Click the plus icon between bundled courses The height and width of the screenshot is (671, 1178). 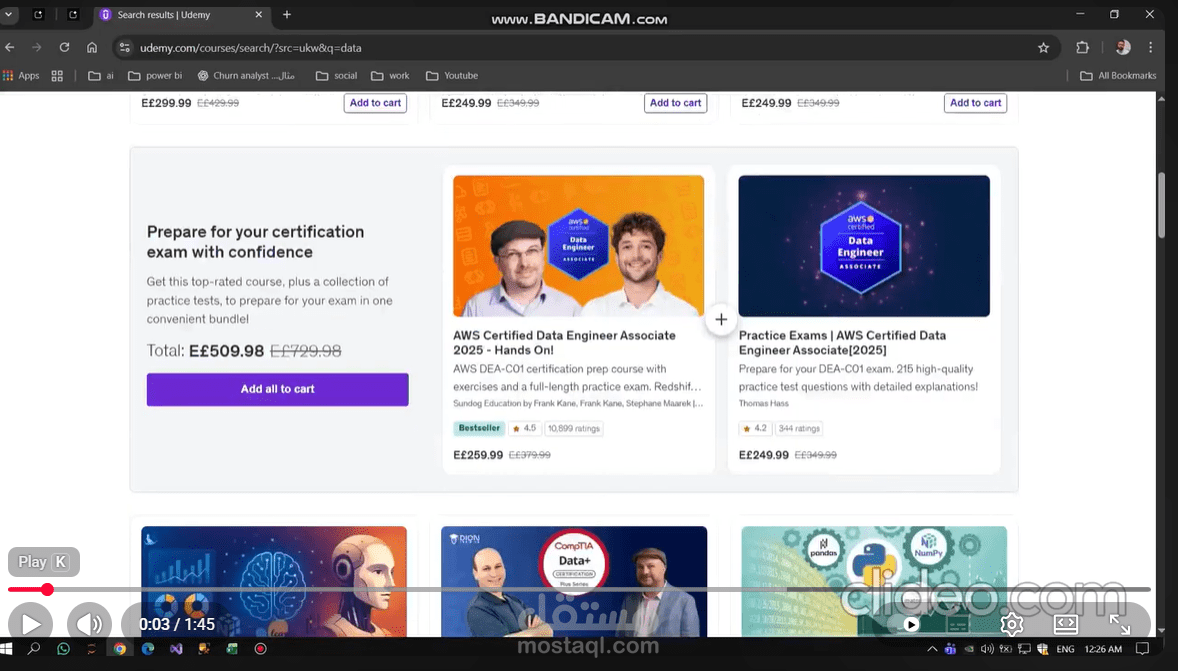(x=721, y=319)
